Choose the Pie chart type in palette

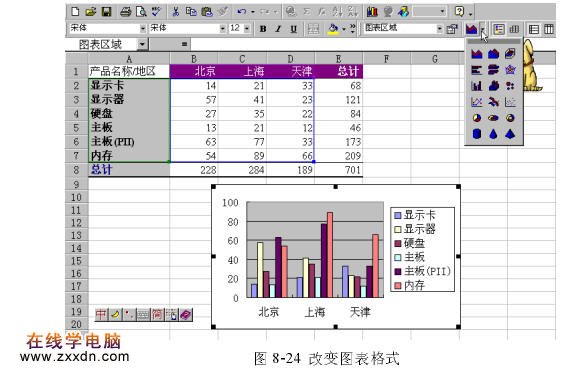(477, 118)
